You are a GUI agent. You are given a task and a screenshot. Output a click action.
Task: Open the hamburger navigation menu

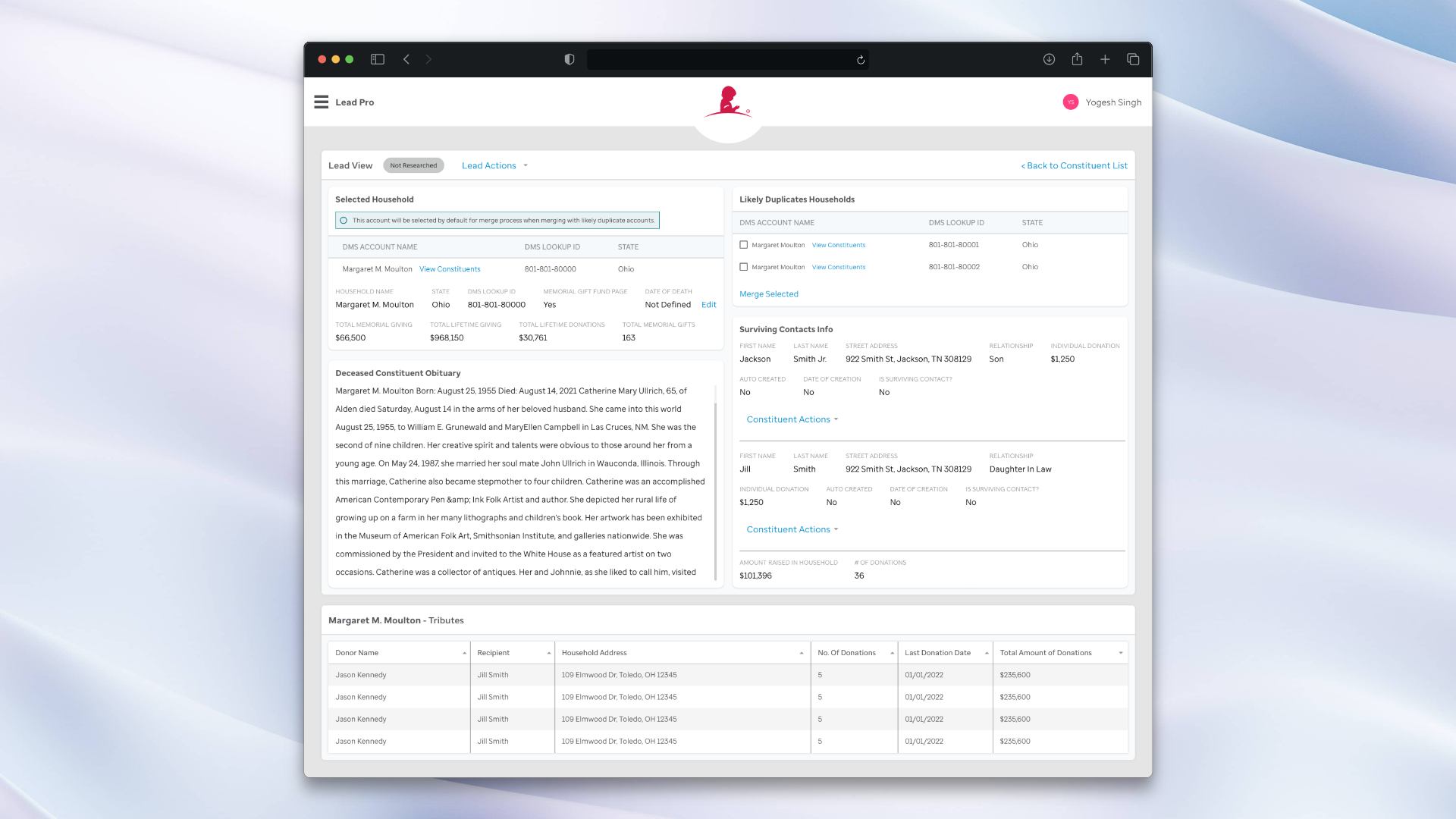(321, 102)
